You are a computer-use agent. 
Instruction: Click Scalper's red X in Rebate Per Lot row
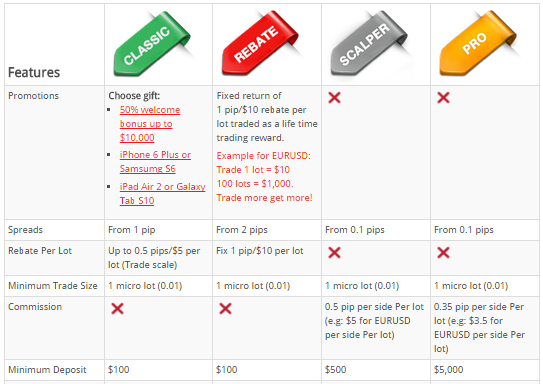coord(335,252)
